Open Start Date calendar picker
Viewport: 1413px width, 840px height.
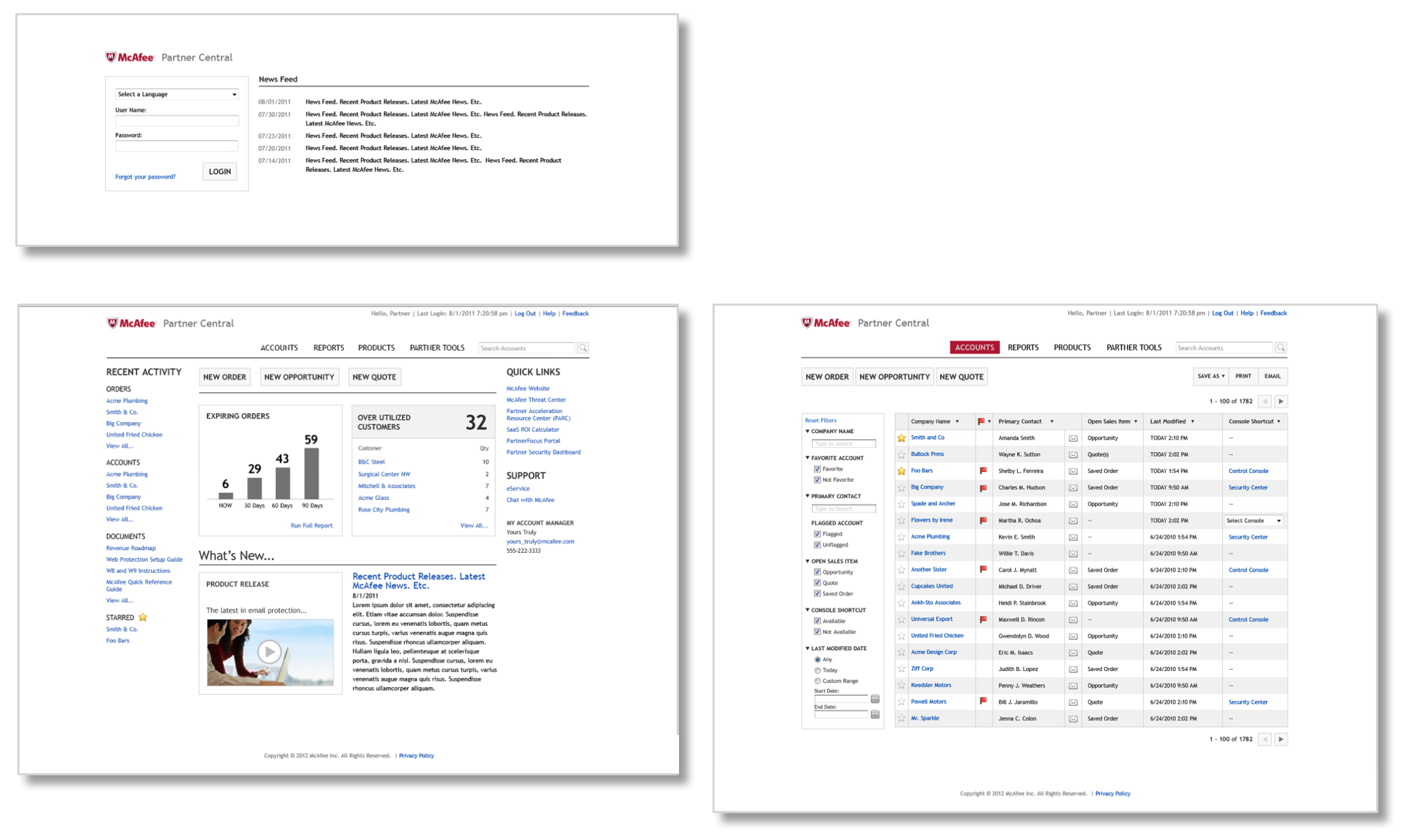tap(875, 699)
